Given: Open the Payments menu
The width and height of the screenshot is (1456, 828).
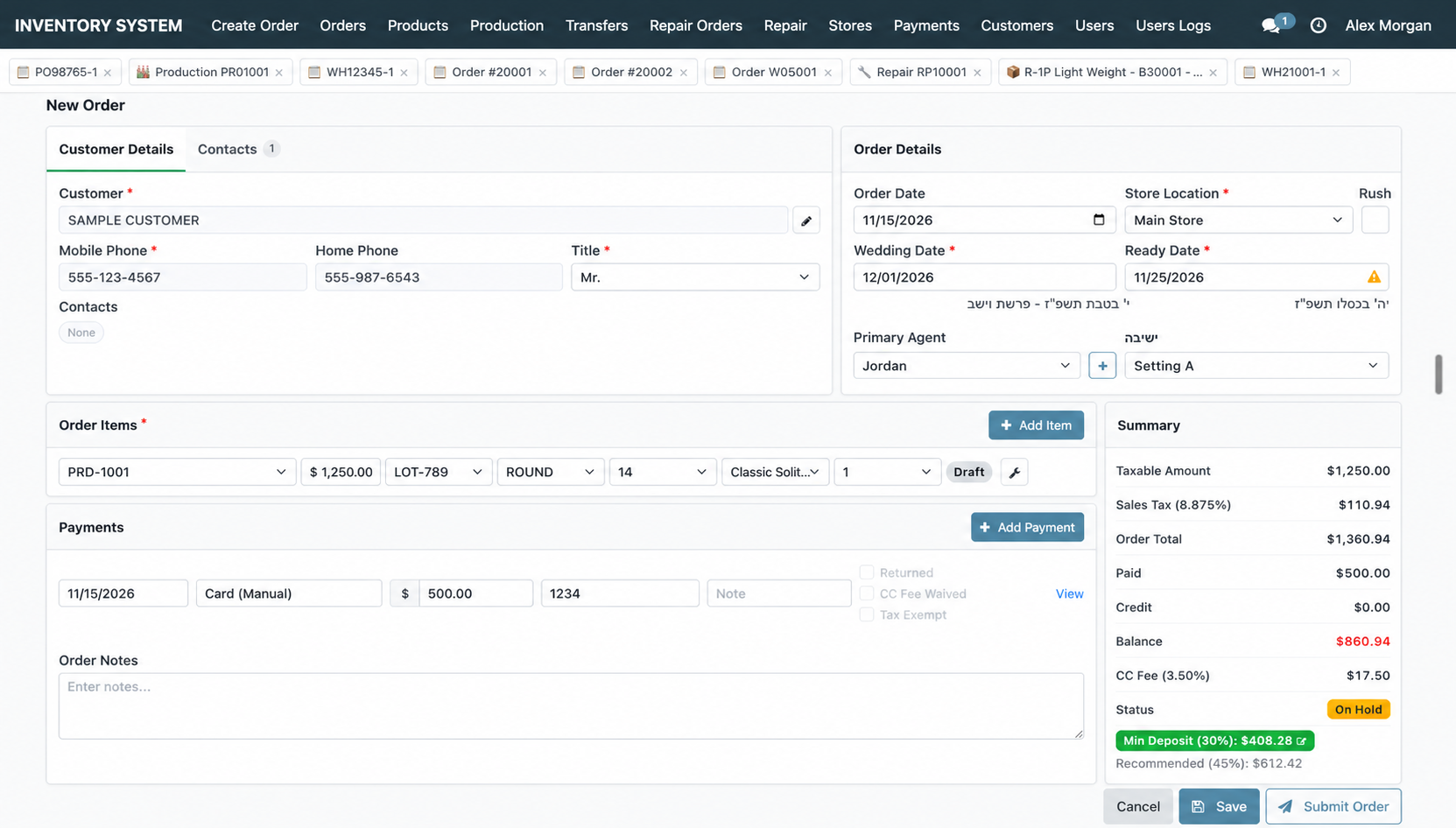Looking at the screenshot, I should [926, 25].
